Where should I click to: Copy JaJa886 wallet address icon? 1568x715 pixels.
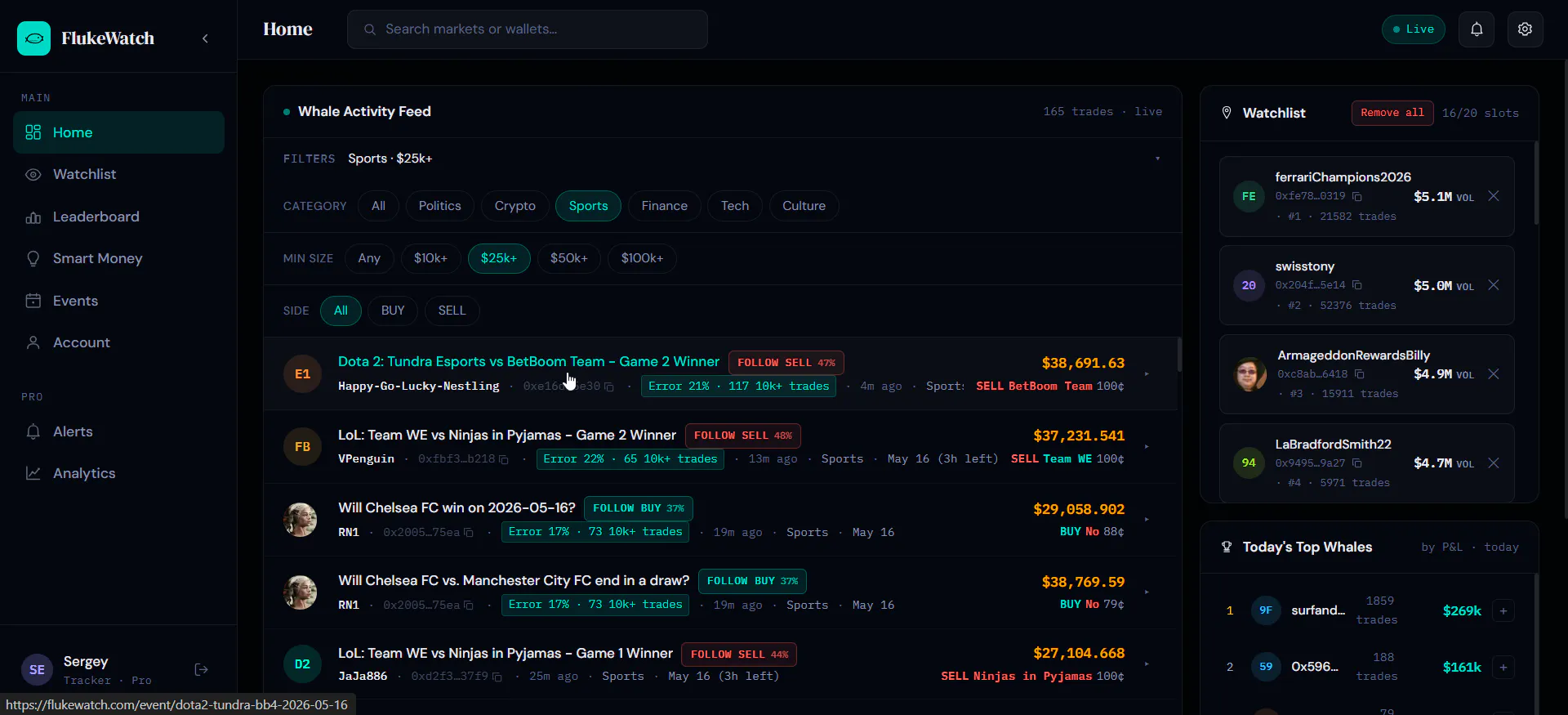pos(497,677)
